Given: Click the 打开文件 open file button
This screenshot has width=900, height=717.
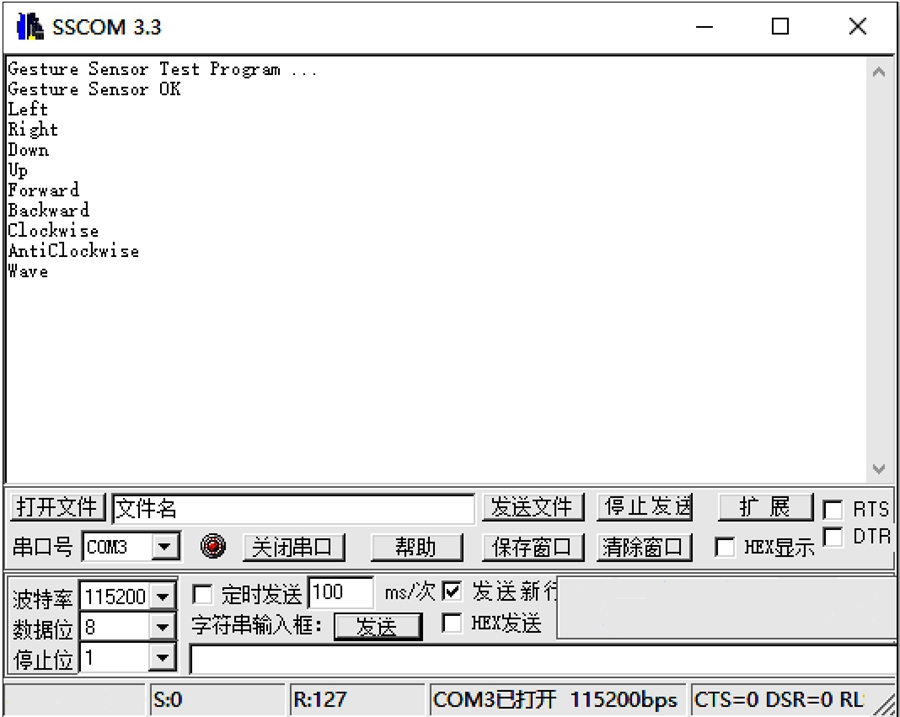Looking at the screenshot, I should [57, 507].
